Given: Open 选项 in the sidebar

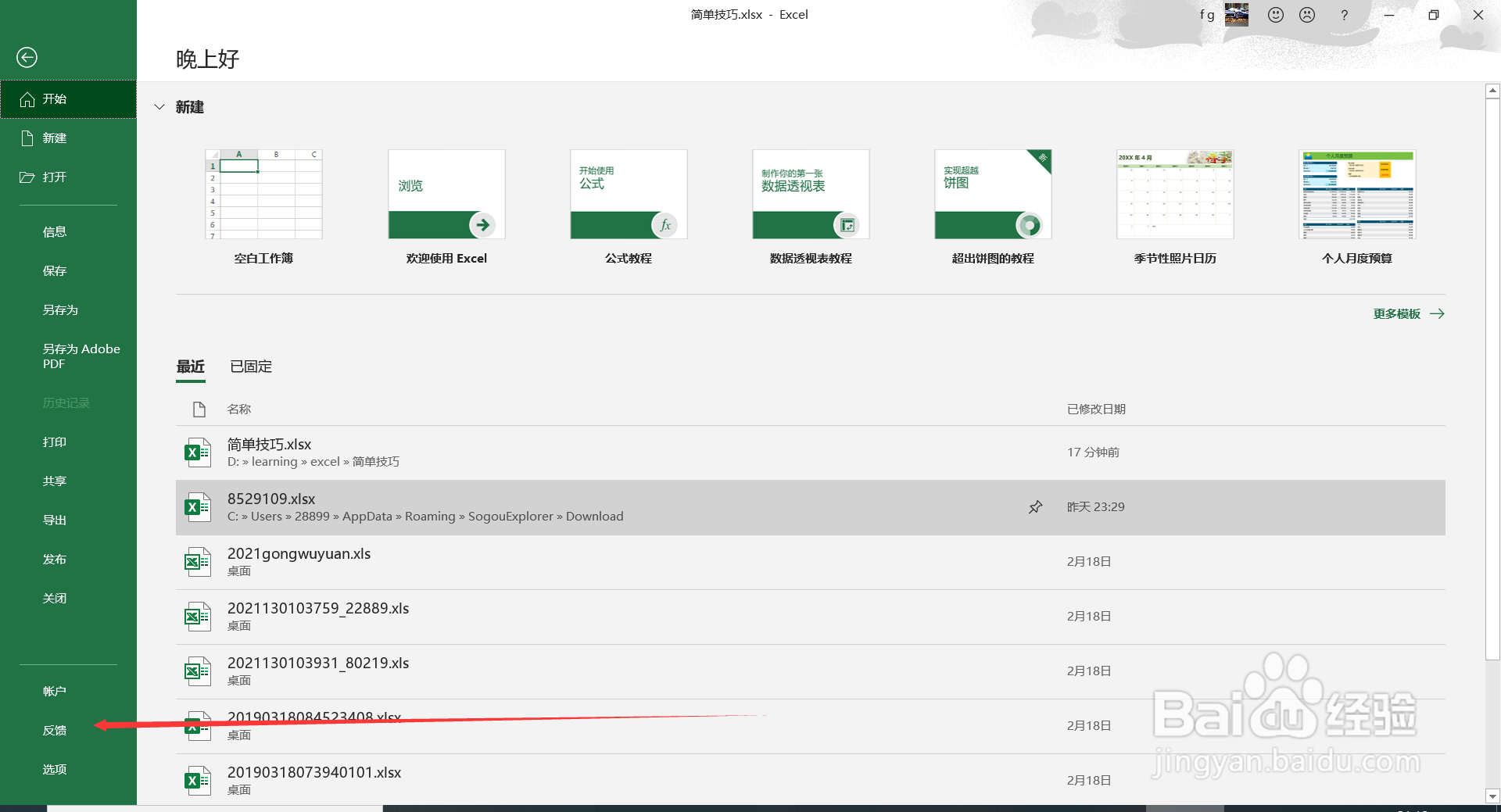Looking at the screenshot, I should pyautogui.click(x=69, y=770).
